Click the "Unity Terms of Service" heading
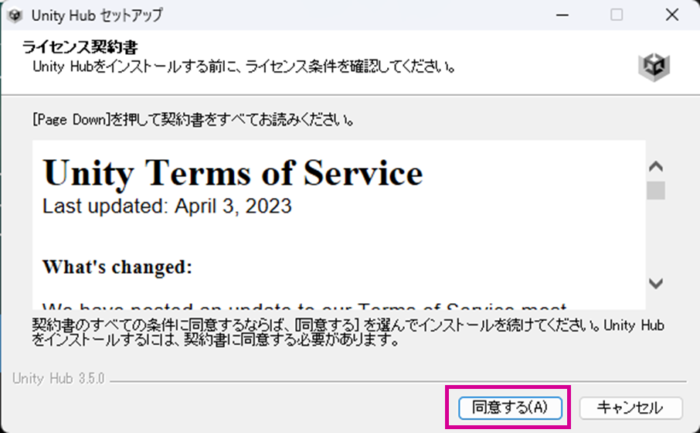Viewport: 700px width, 433px height. click(x=232, y=173)
